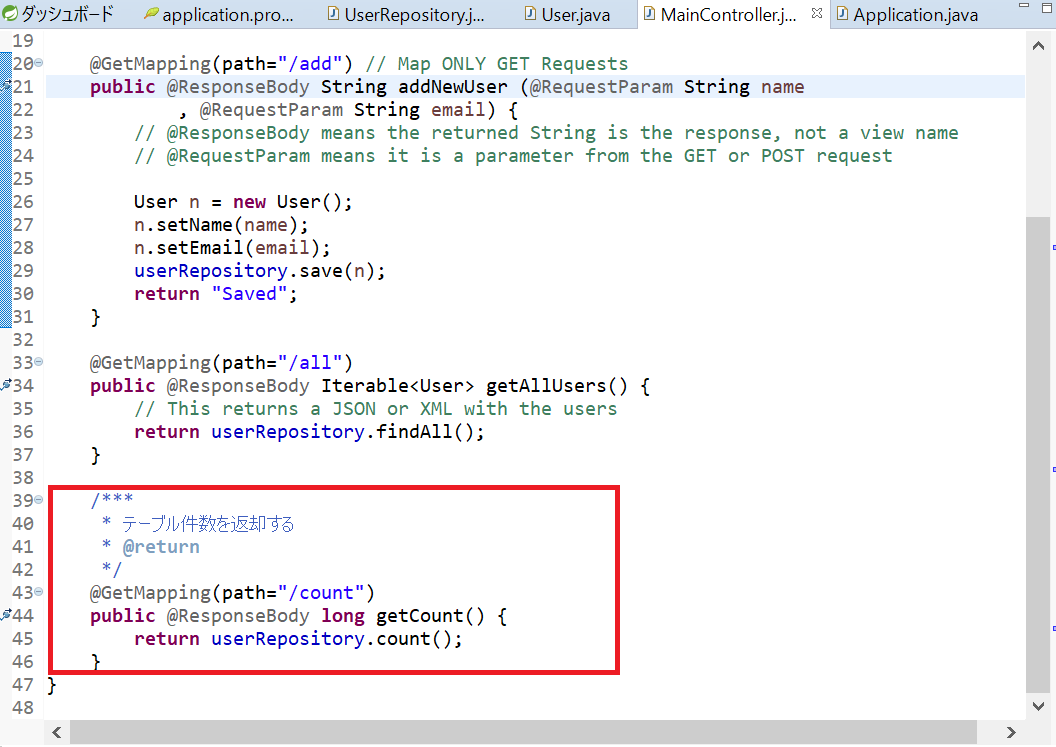The image size is (1056, 747).
Task: Close the MainController.java tab
Action: click(817, 14)
